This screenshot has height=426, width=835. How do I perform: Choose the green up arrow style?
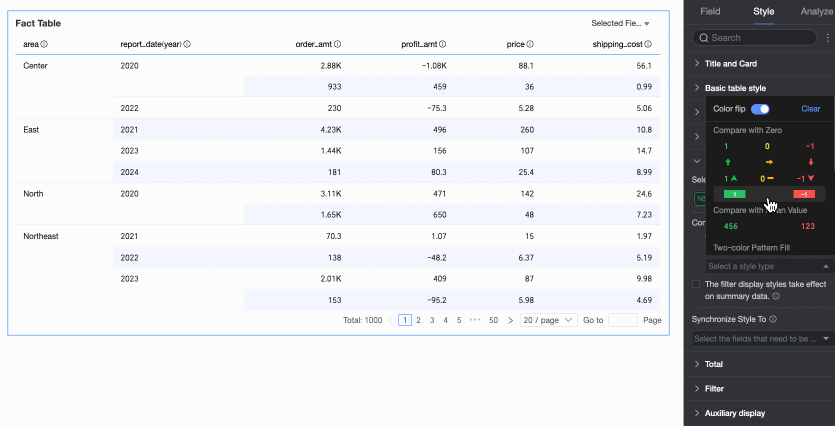click(728, 162)
